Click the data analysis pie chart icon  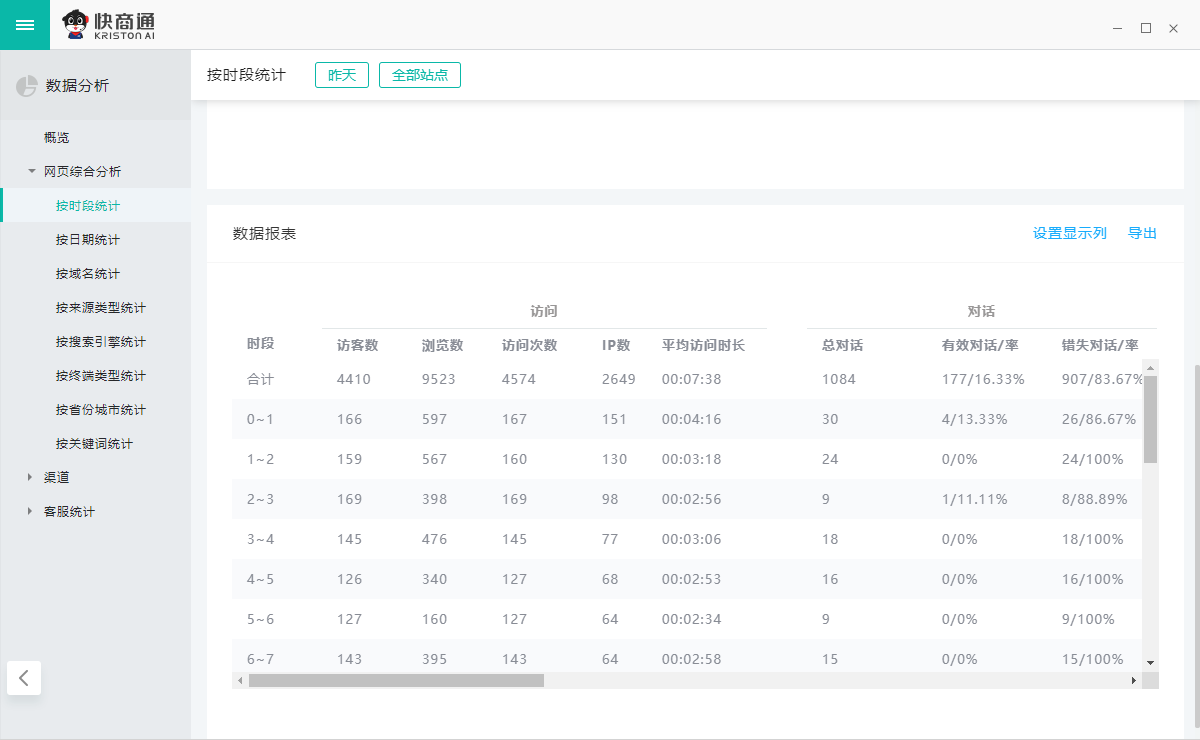[26, 86]
